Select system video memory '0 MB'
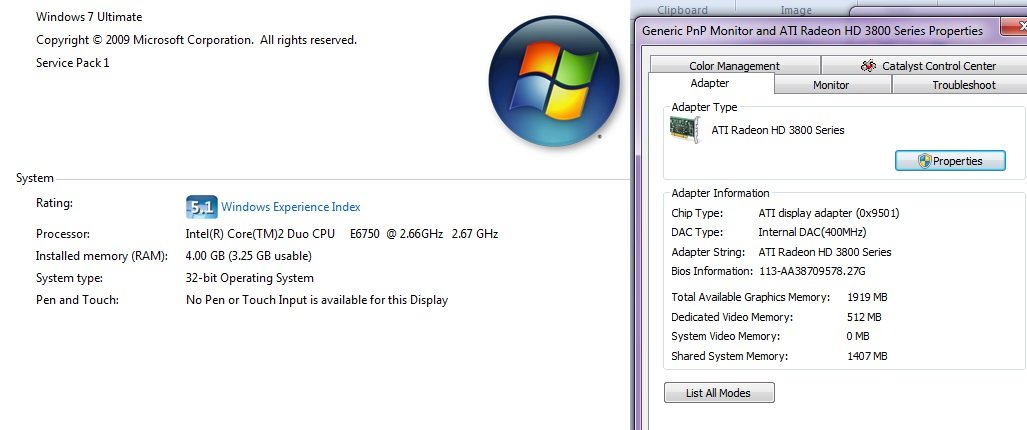The height and width of the screenshot is (430, 1027). click(858, 336)
